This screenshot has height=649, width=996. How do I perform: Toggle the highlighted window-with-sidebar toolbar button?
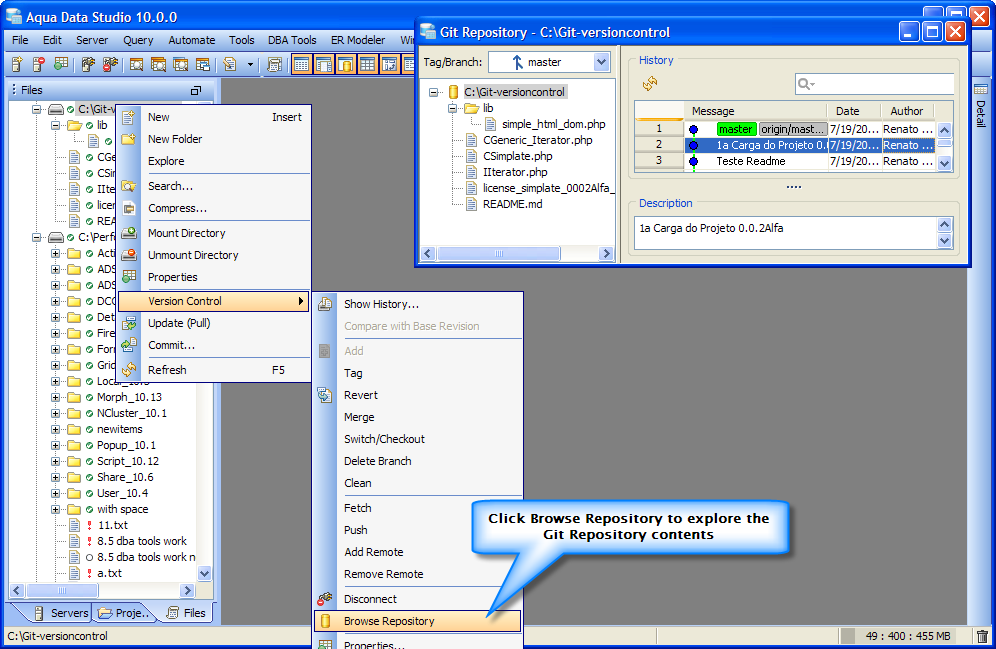pyautogui.click(x=324, y=64)
